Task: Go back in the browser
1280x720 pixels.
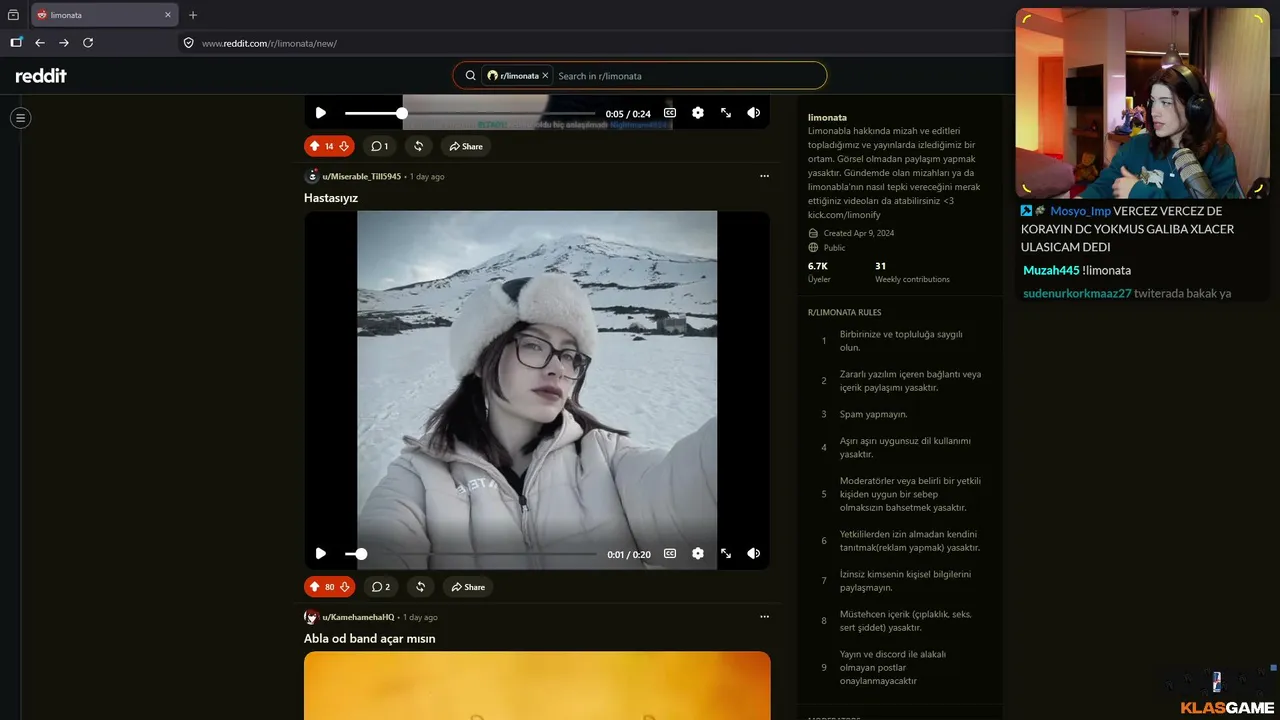Action: pos(40,43)
